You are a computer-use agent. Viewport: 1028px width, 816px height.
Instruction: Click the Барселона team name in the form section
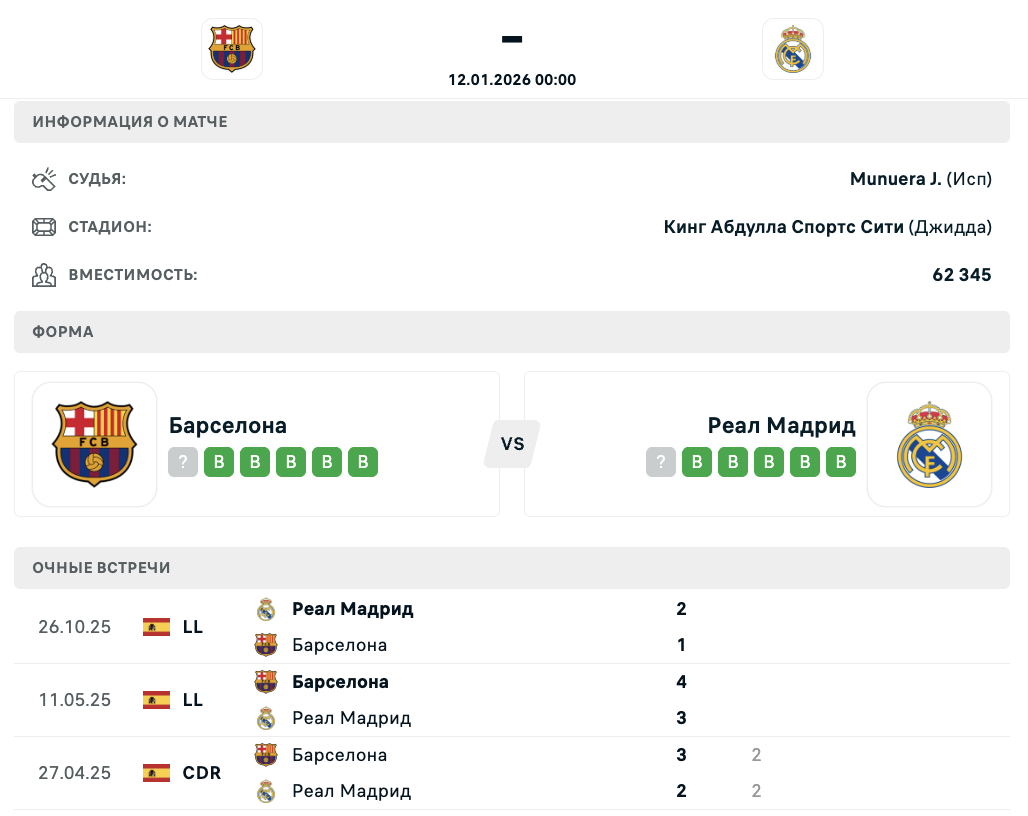click(228, 425)
